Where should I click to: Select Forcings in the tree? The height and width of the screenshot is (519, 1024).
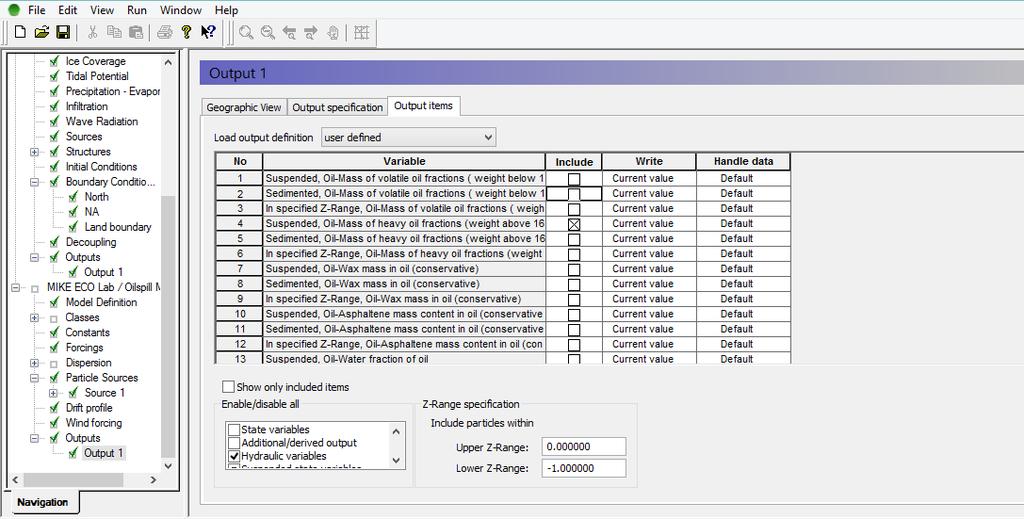pyautogui.click(x=84, y=347)
